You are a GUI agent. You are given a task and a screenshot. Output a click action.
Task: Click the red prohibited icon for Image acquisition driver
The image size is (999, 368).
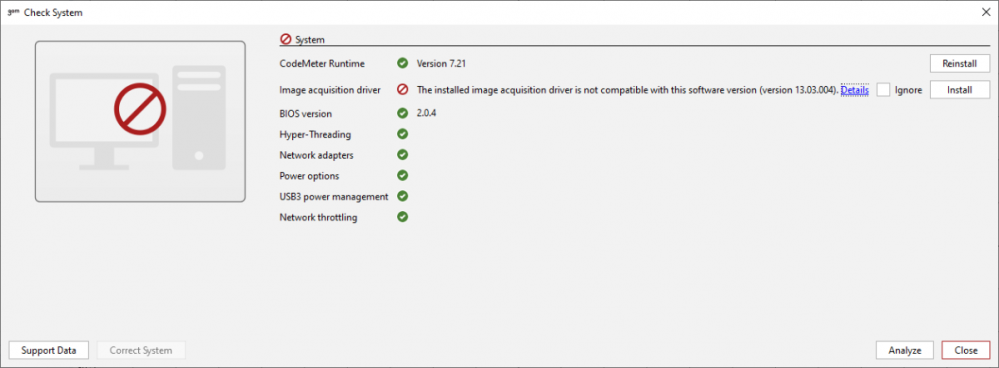402,90
